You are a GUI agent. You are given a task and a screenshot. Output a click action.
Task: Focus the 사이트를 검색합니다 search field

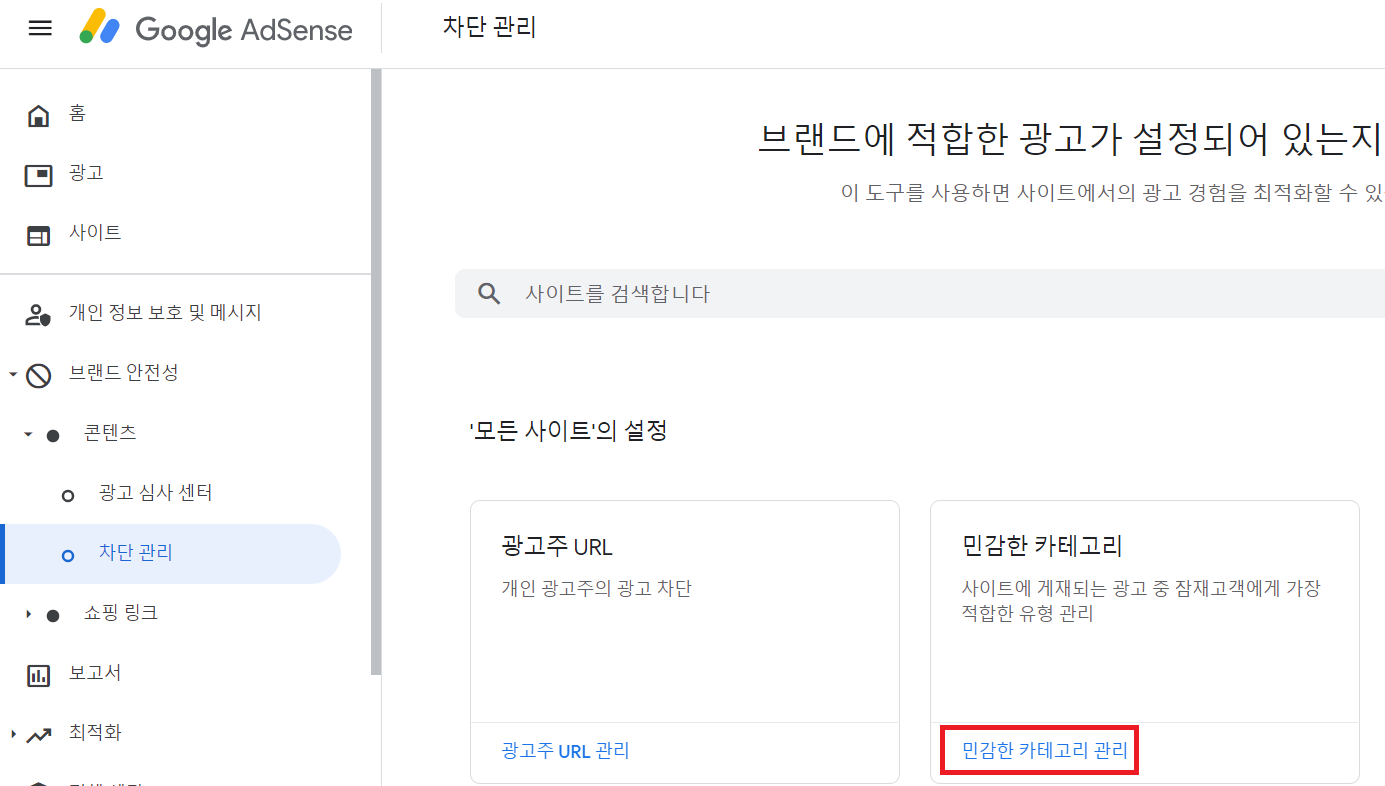coord(920,294)
